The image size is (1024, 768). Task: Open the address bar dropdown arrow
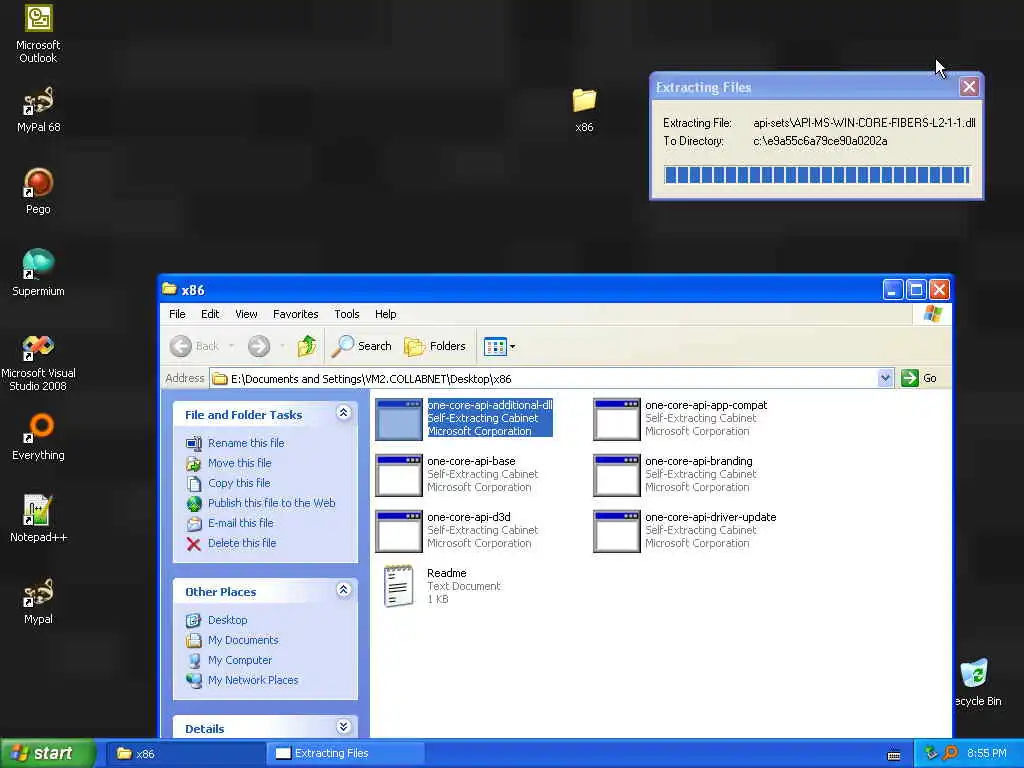885,378
